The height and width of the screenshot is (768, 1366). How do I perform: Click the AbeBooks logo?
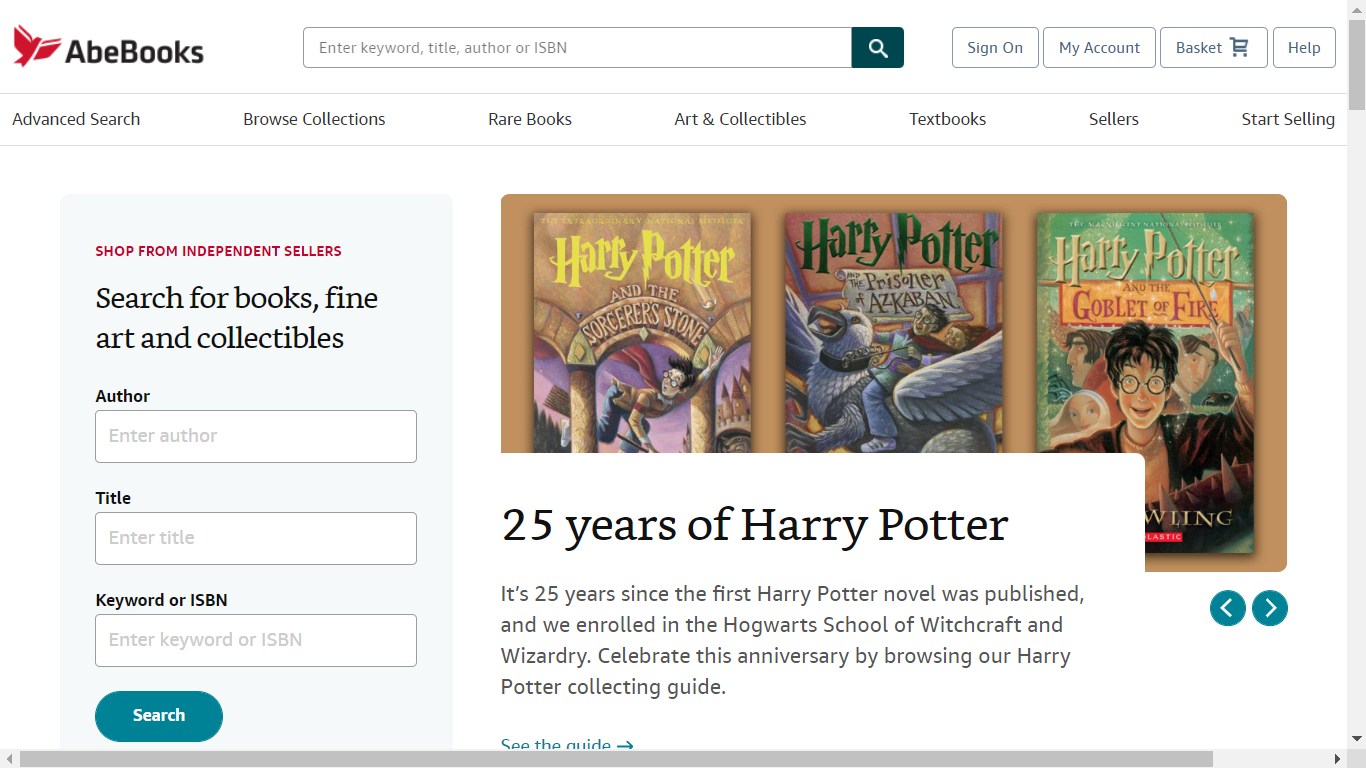(x=108, y=47)
